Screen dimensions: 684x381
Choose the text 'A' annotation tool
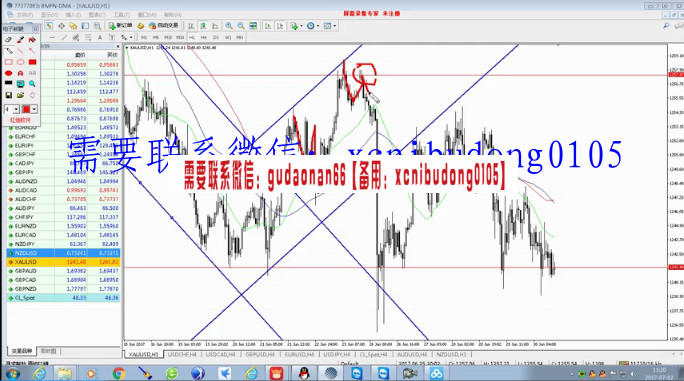point(21,73)
